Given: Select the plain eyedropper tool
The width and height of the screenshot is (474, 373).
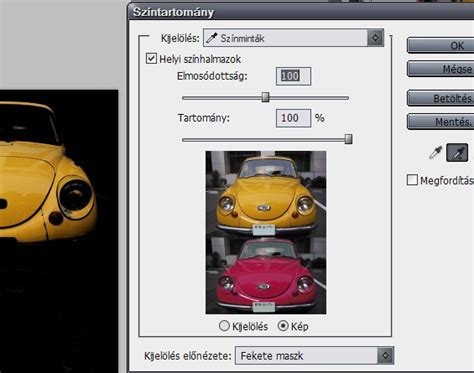Looking at the screenshot, I should [x=435, y=153].
